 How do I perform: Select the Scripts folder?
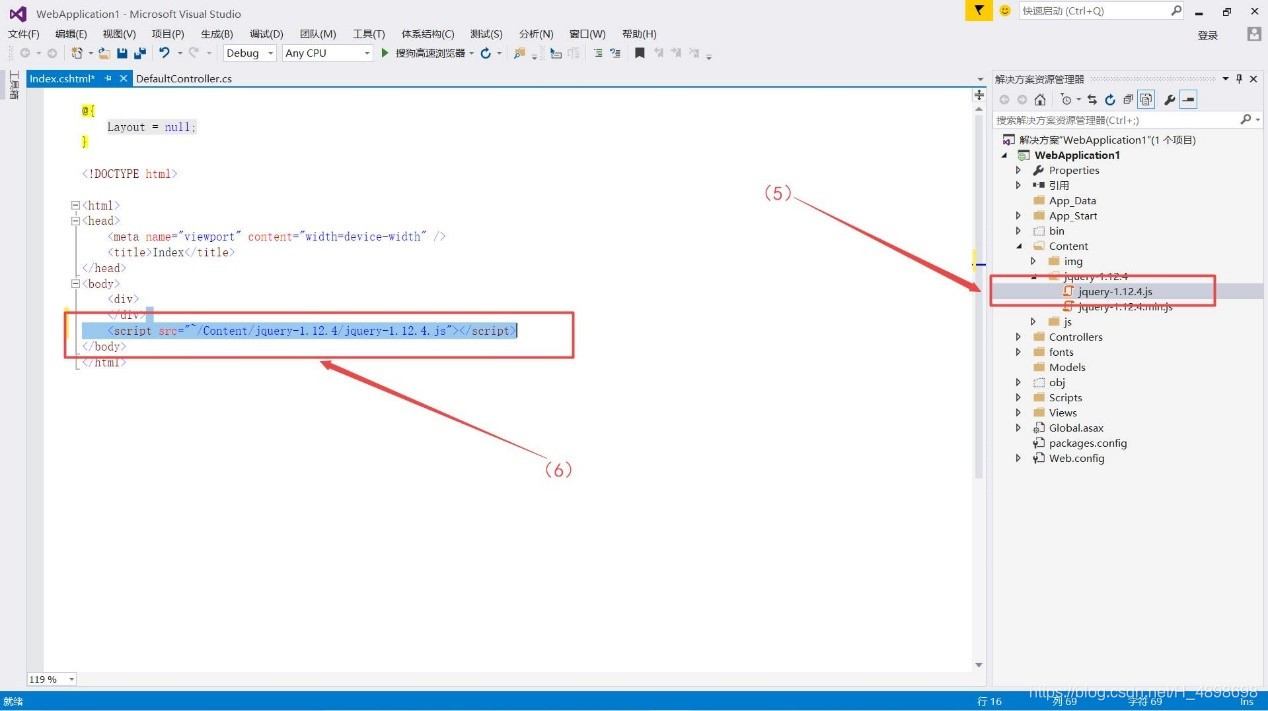1065,398
